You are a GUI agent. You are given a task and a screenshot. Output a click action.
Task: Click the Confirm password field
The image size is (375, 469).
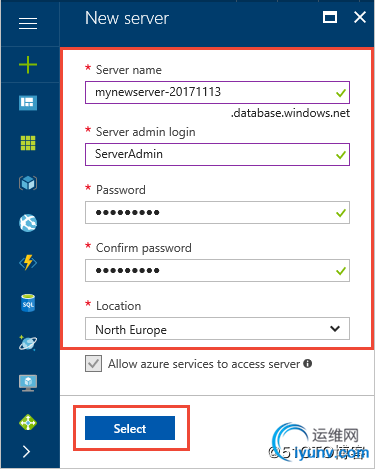point(217,270)
